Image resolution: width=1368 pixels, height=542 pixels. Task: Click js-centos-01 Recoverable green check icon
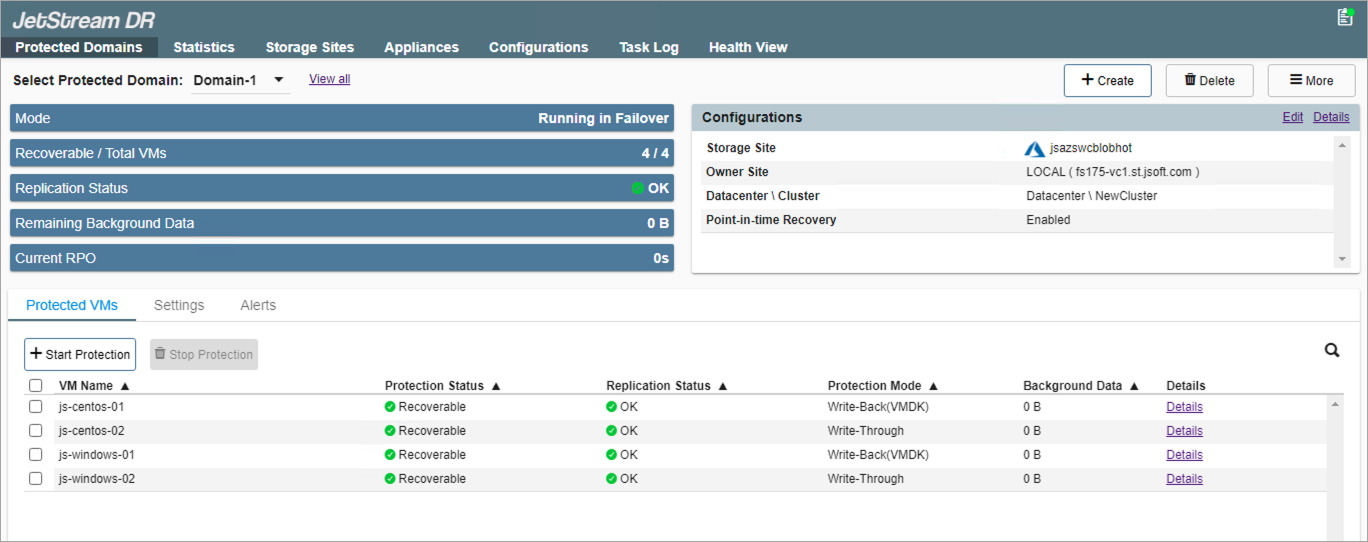(x=390, y=407)
